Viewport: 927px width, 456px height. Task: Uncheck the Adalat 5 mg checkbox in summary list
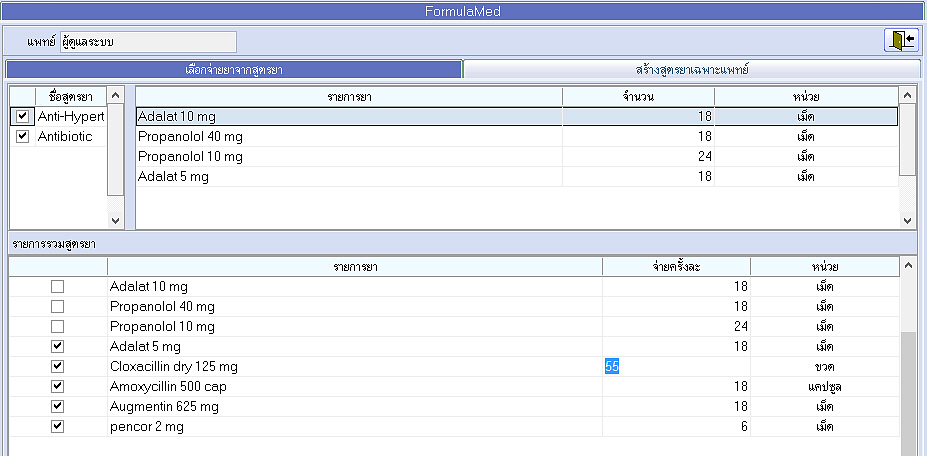[57, 347]
